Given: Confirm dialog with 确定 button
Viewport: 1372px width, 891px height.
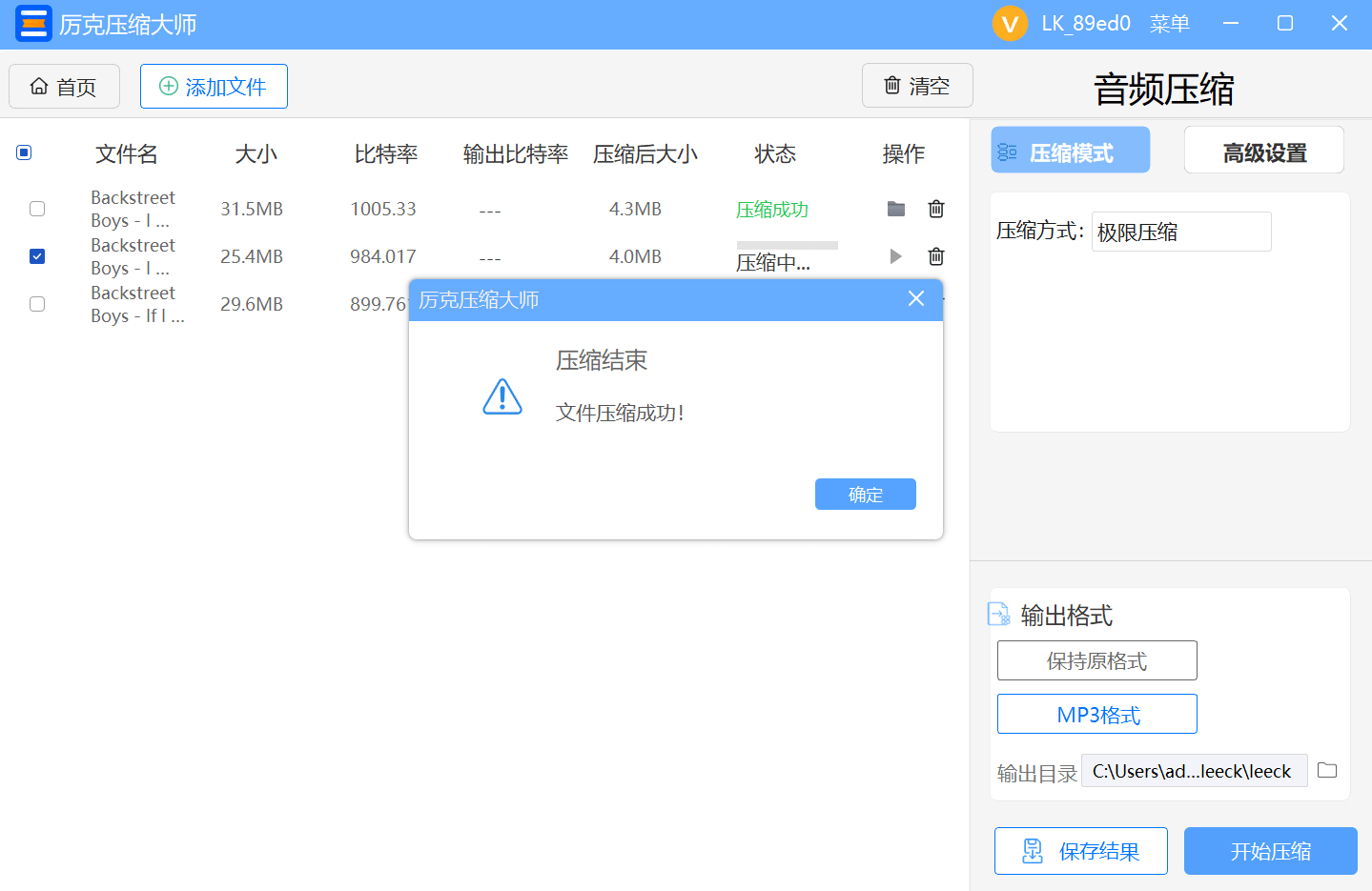Looking at the screenshot, I should (866, 495).
